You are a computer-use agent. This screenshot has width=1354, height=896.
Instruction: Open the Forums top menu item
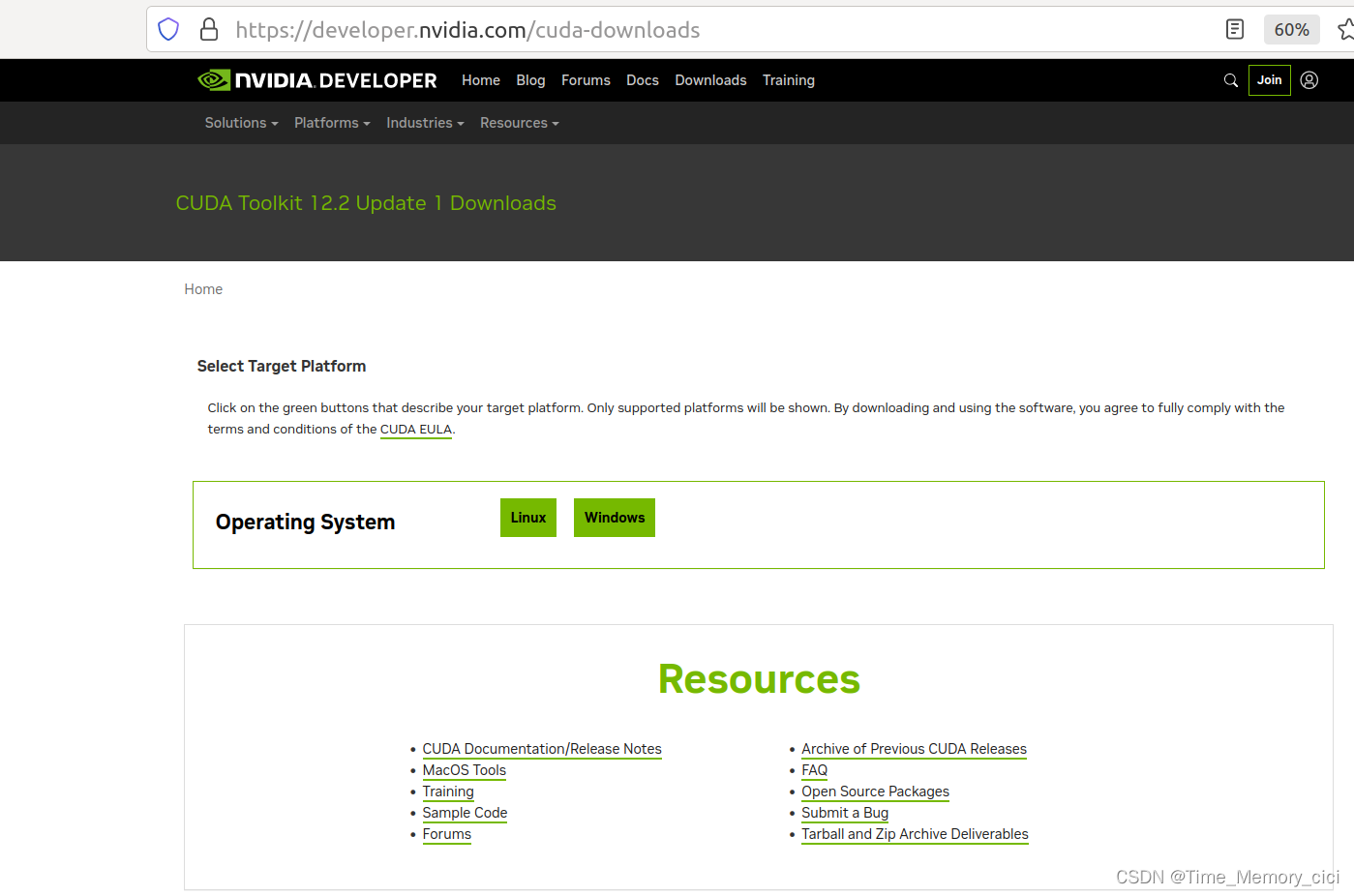(x=586, y=80)
